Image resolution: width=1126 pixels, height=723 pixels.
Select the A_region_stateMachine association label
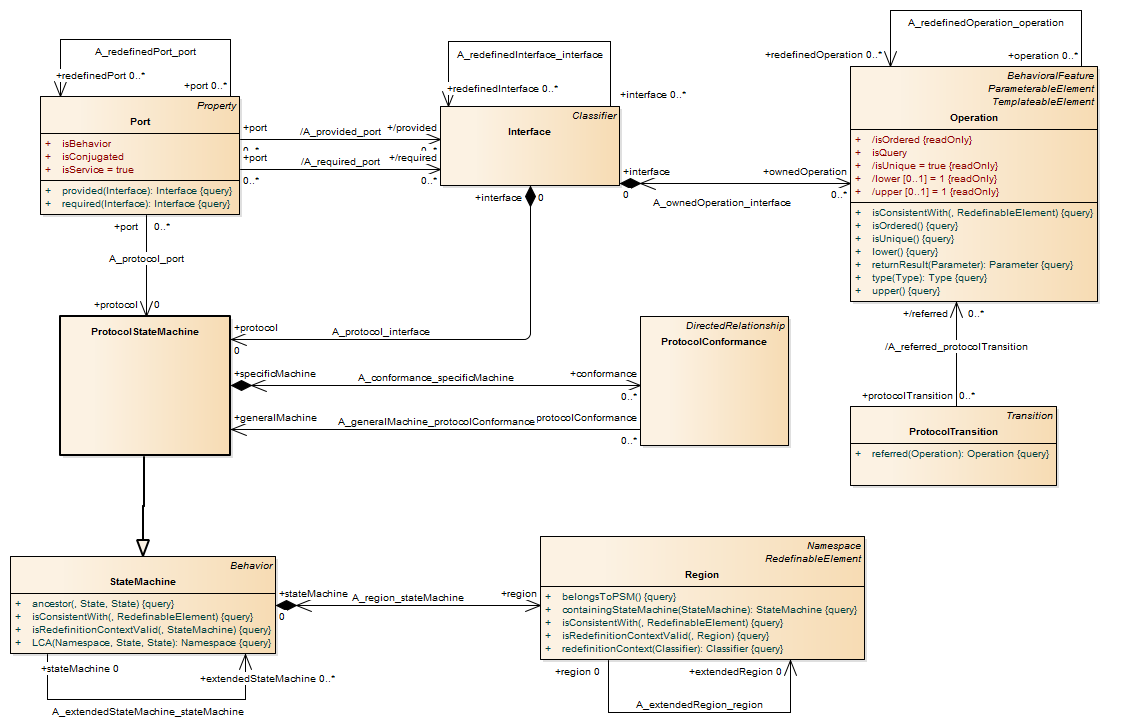click(408, 597)
